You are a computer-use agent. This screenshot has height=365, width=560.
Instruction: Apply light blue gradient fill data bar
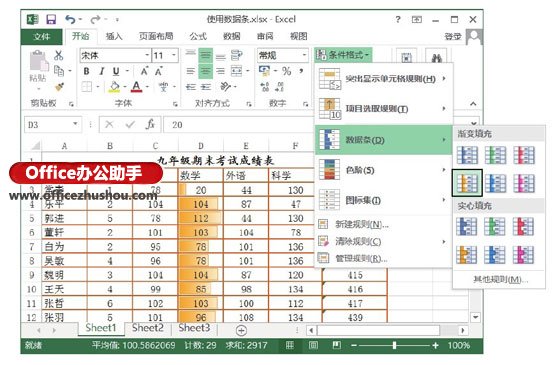(495, 183)
